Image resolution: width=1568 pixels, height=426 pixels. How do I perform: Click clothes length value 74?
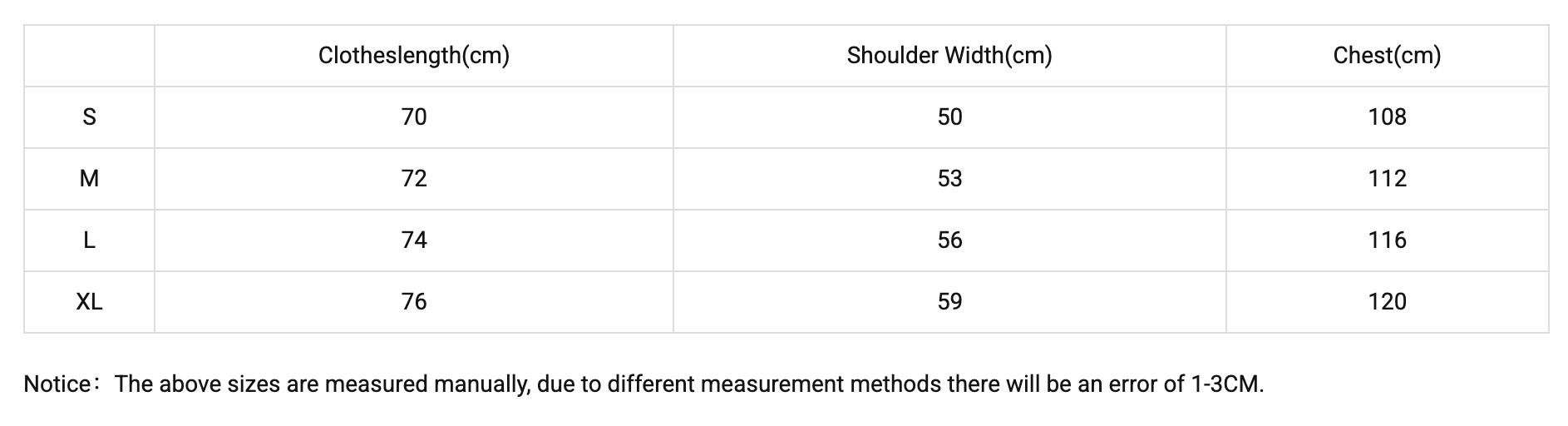pos(413,240)
